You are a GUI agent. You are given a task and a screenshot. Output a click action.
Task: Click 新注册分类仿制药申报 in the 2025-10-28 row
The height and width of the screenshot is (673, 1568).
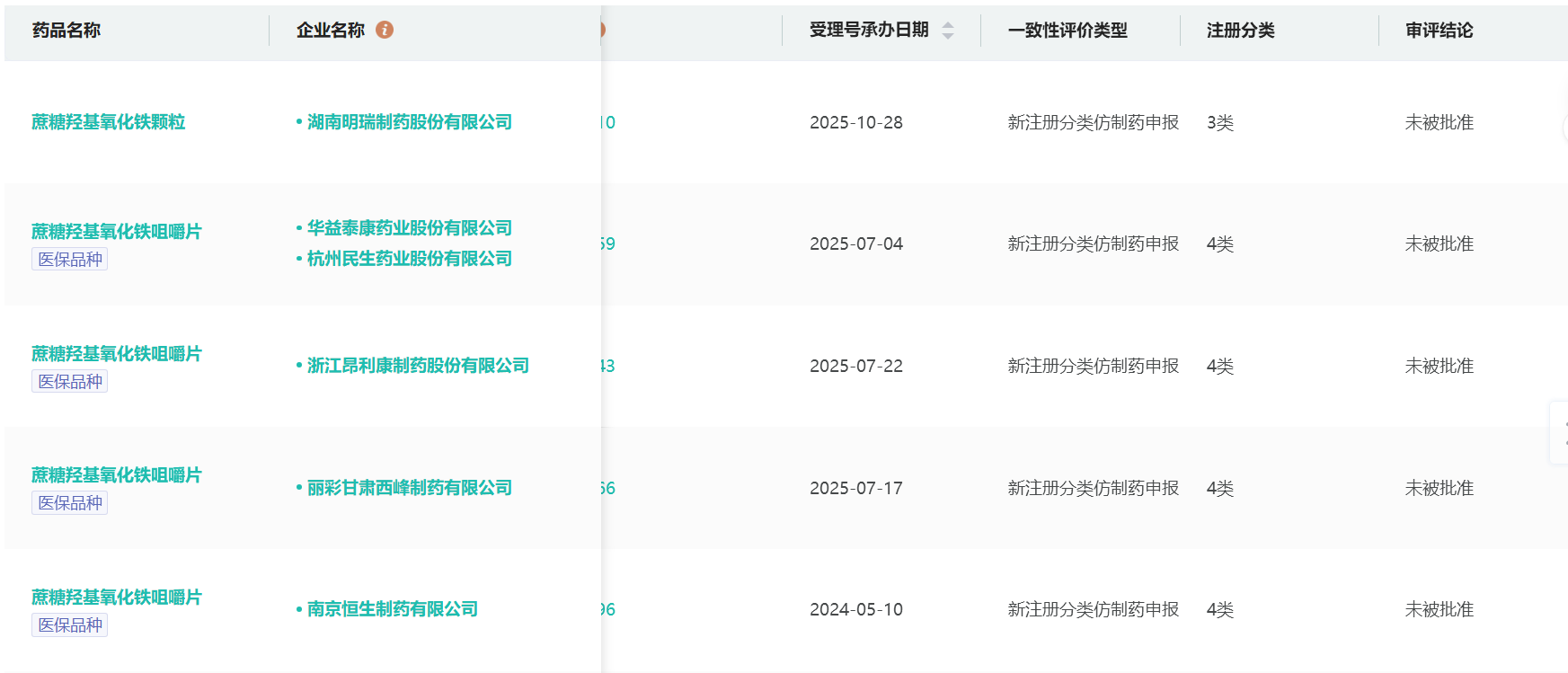point(1094,123)
